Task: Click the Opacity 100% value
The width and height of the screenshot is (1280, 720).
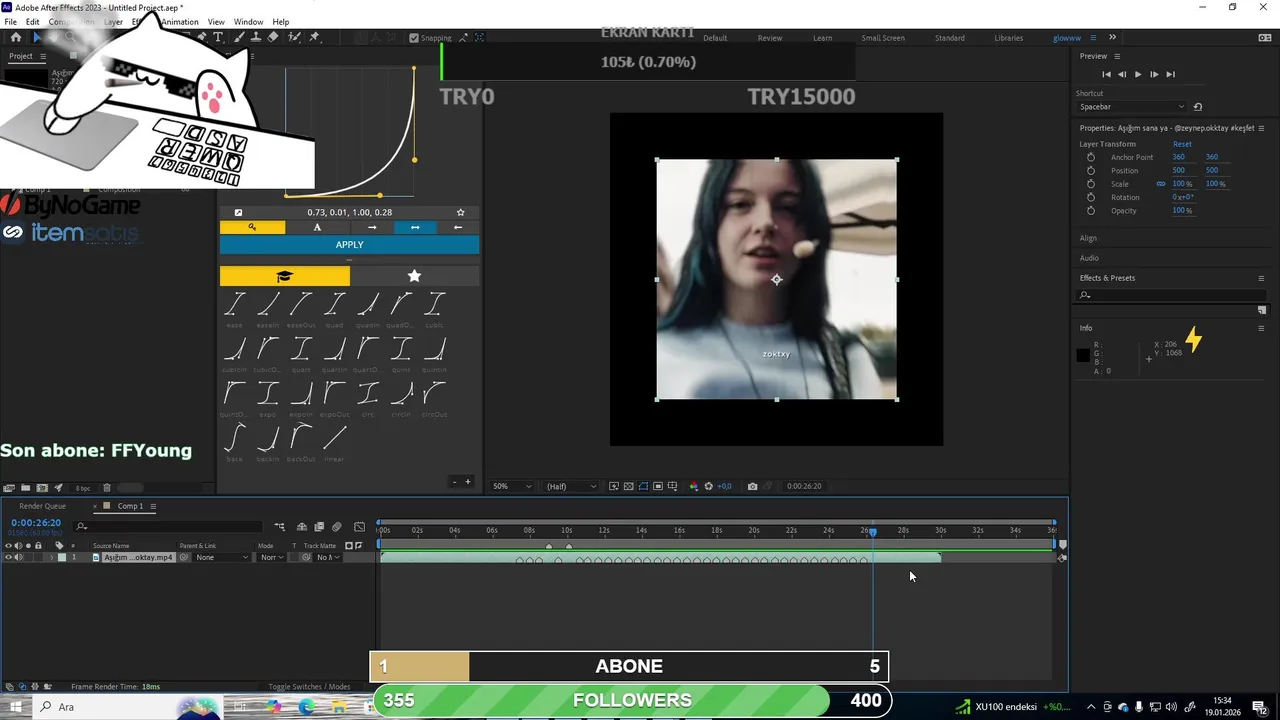Action: point(1182,210)
